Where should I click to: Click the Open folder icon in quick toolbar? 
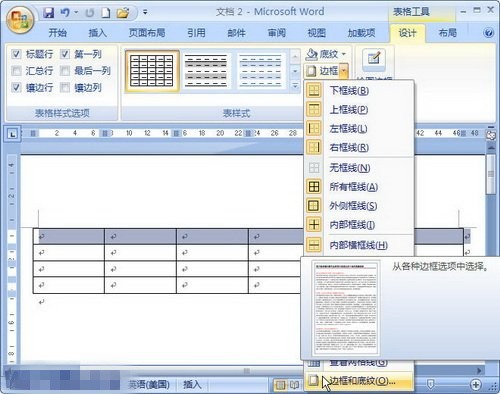pyautogui.click(x=123, y=13)
